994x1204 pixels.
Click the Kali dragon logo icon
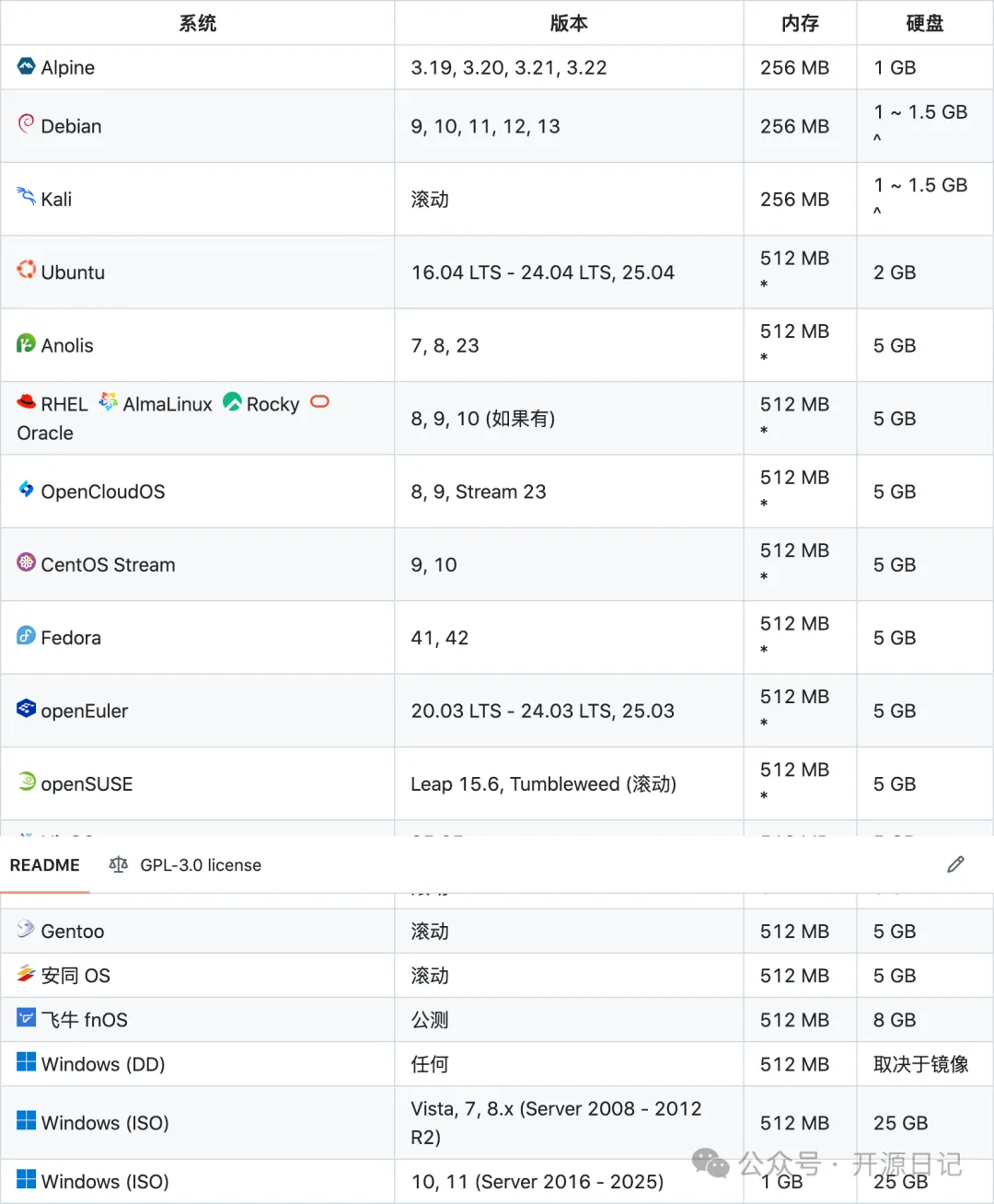(x=26, y=196)
